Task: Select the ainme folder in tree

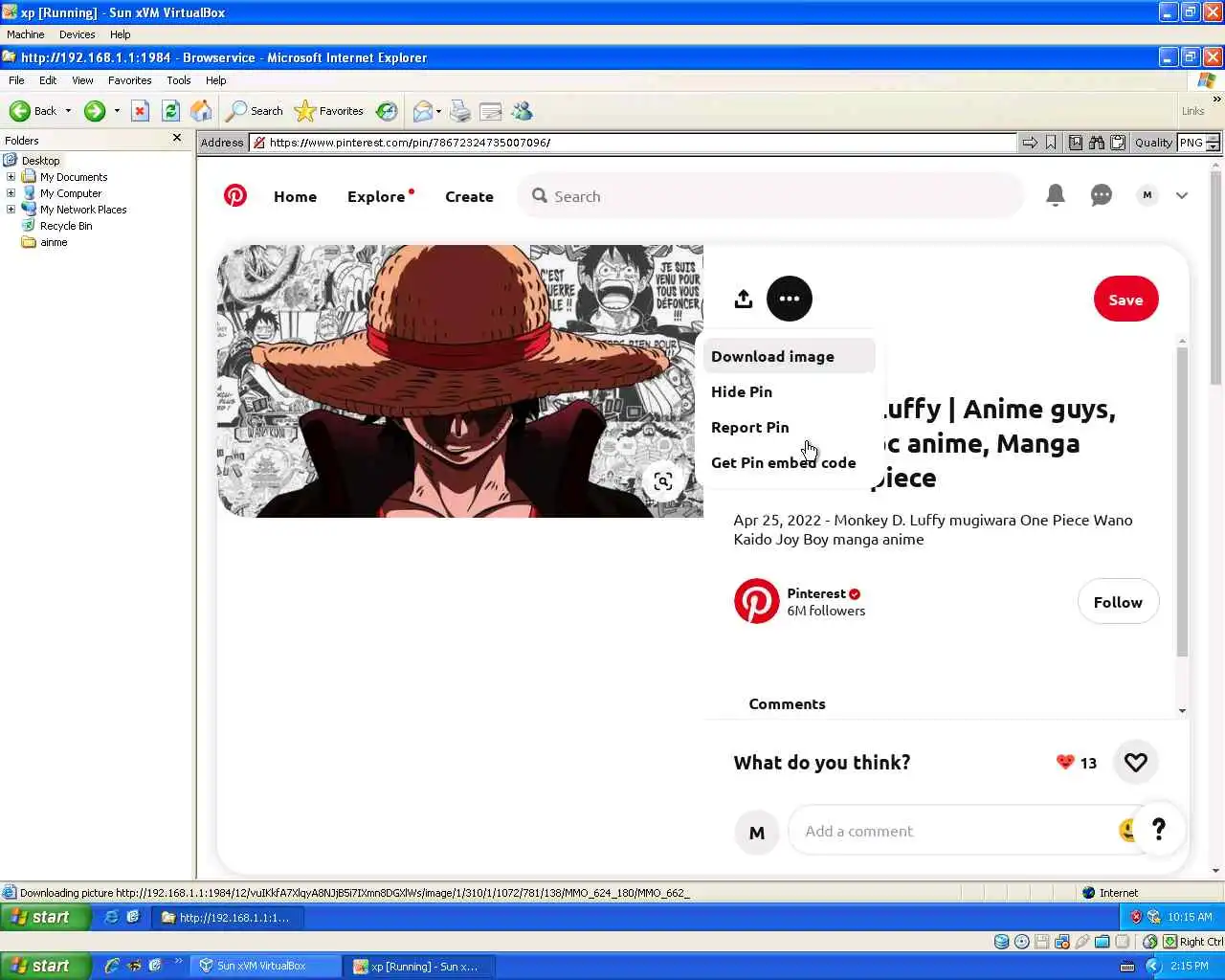Action: point(54,242)
